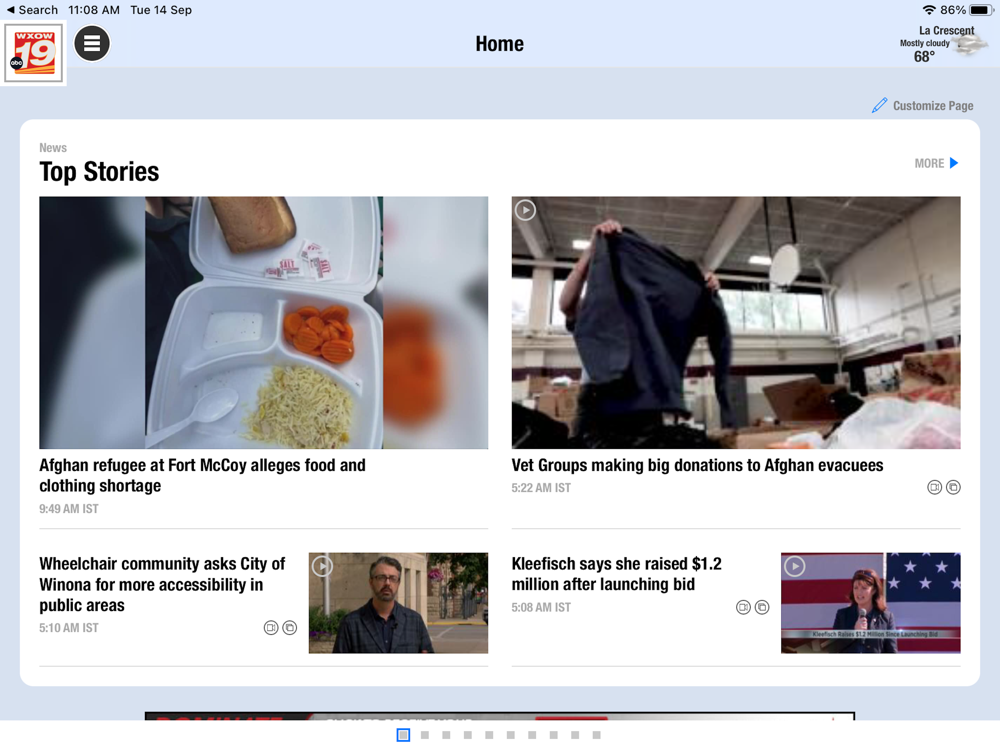Click the blue arrow next to MORE

(x=954, y=163)
